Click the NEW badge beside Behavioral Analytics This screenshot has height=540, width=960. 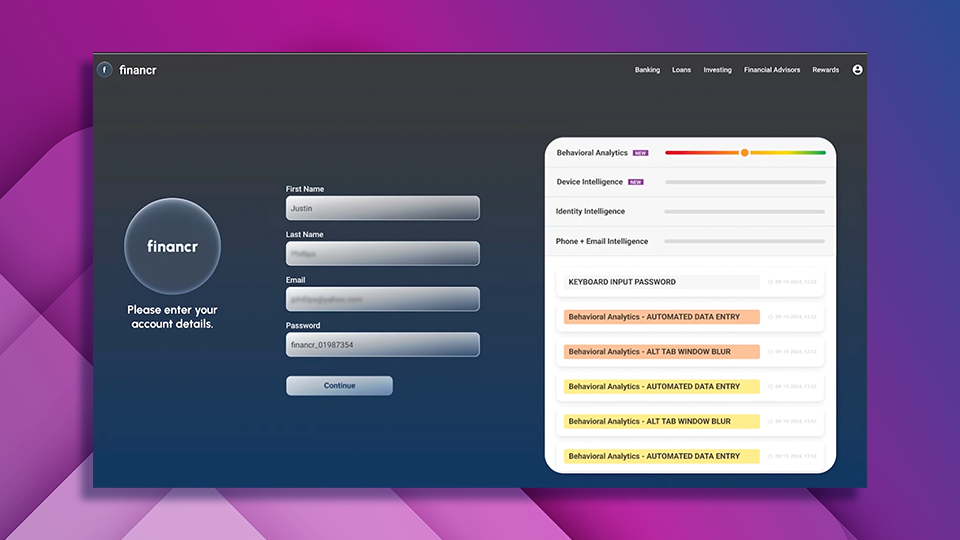coord(641,153)
